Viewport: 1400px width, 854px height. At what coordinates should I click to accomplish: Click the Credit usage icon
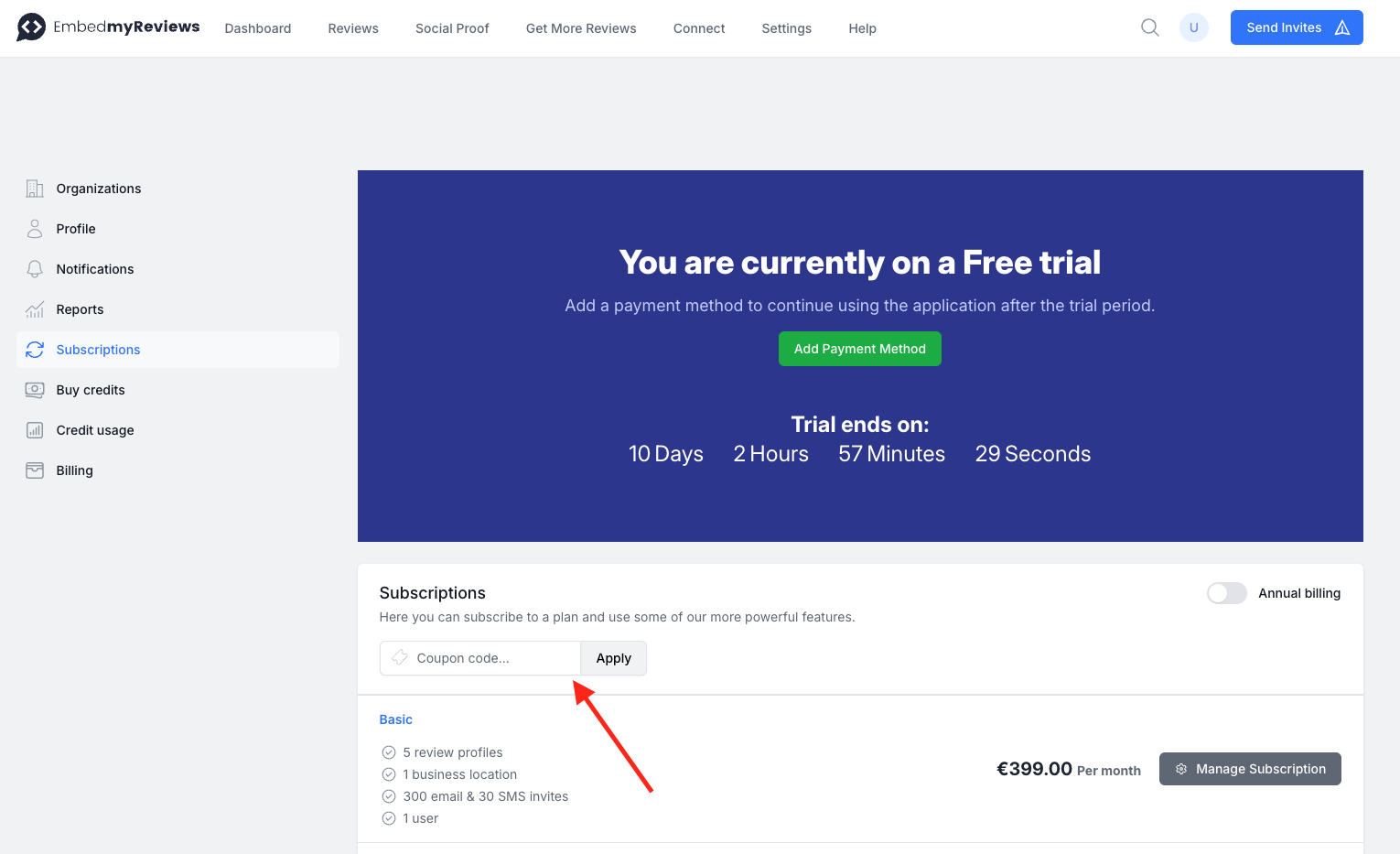[35, 430]
